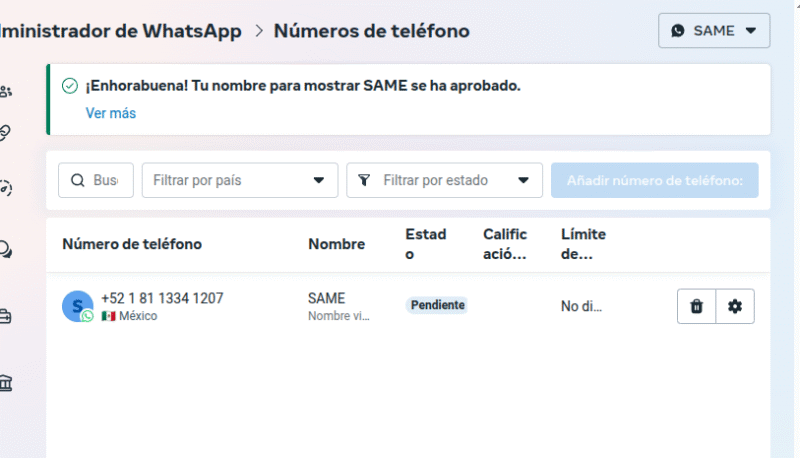Click the magnifier search icon
Image resolution: width=800 pixels, height=458 pixels.
click(x=78, y=180)
